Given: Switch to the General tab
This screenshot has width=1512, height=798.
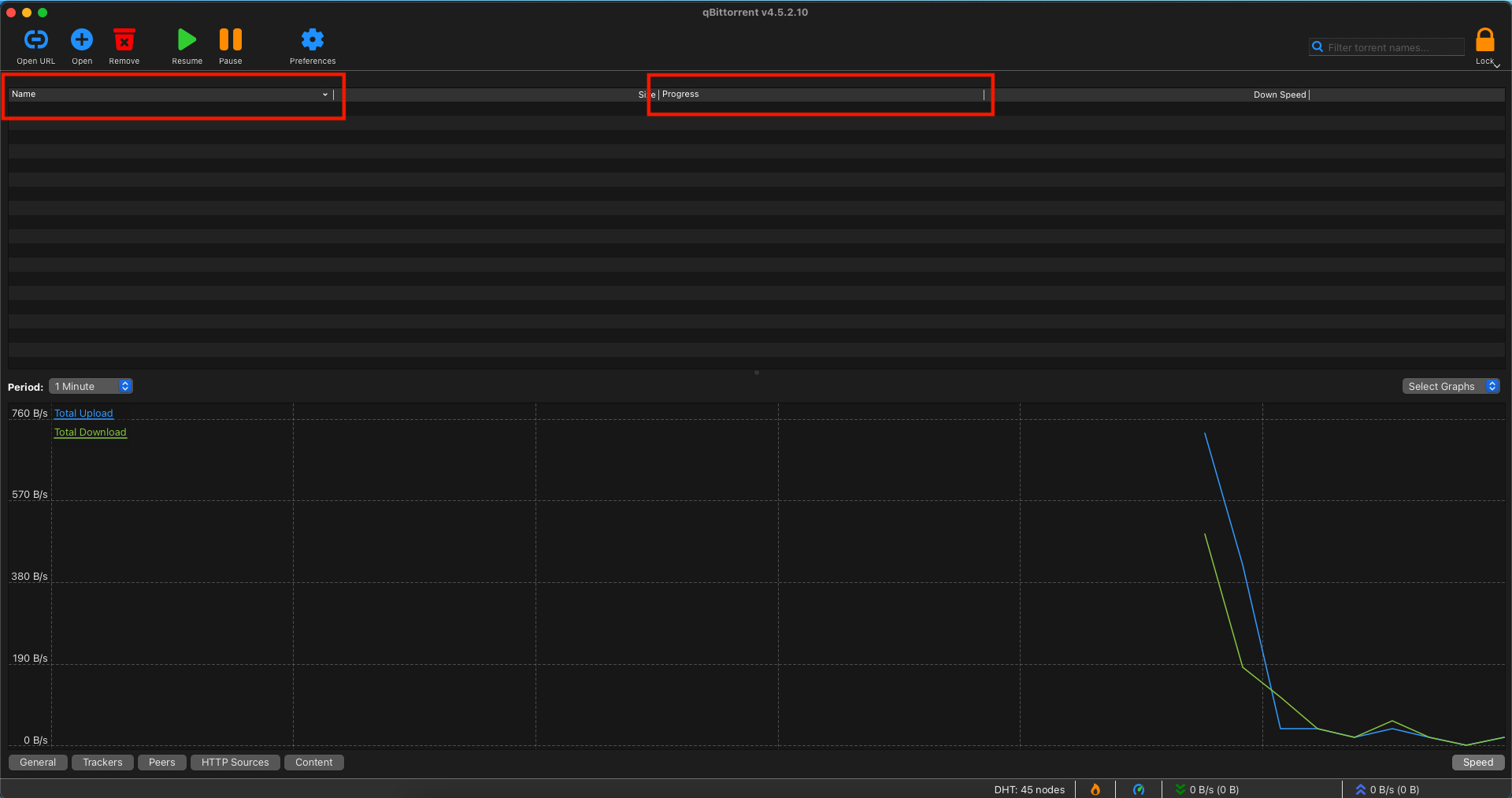Looking at the screenshot, I should pos(38,763).
